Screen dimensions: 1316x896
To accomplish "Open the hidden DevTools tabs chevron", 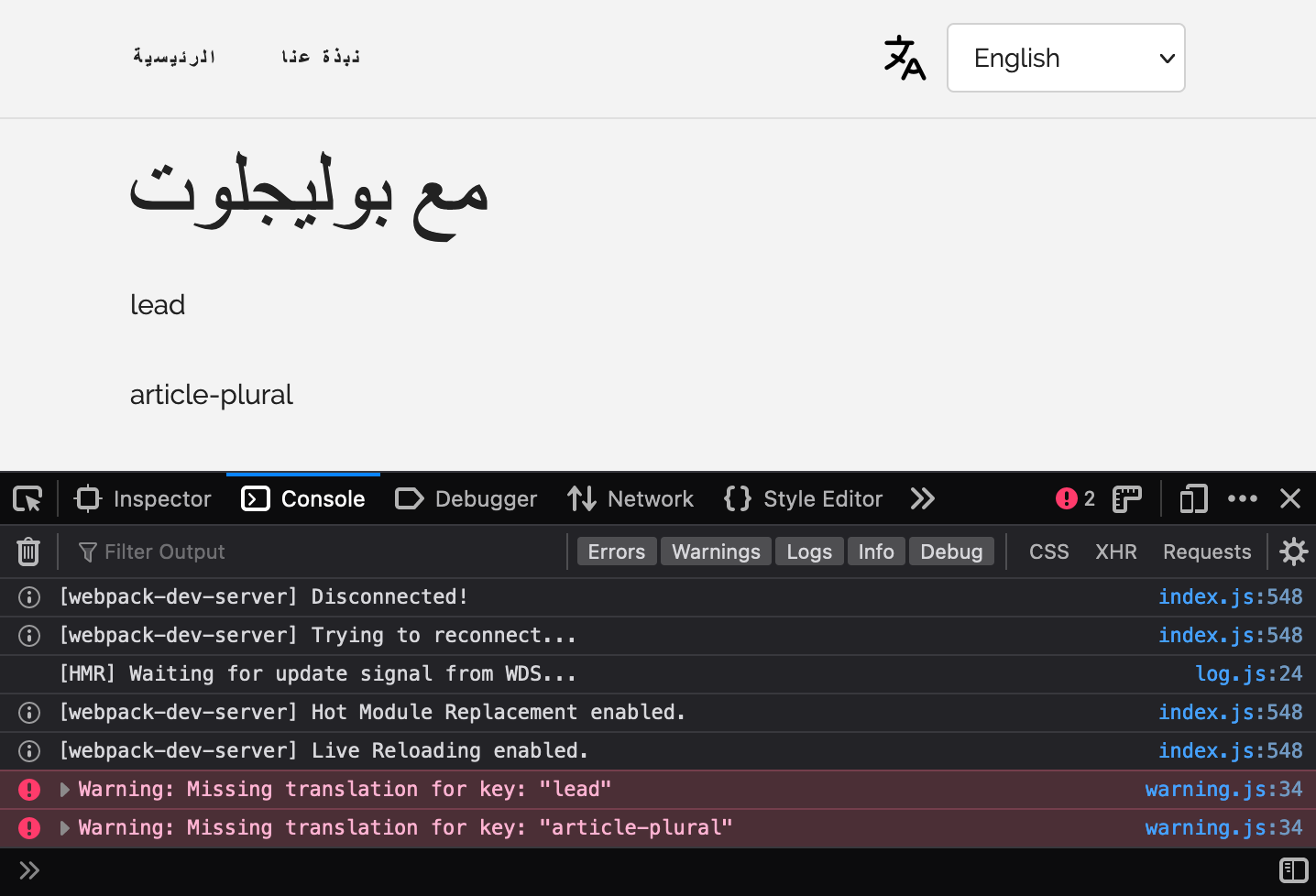I will pos(922,498).
